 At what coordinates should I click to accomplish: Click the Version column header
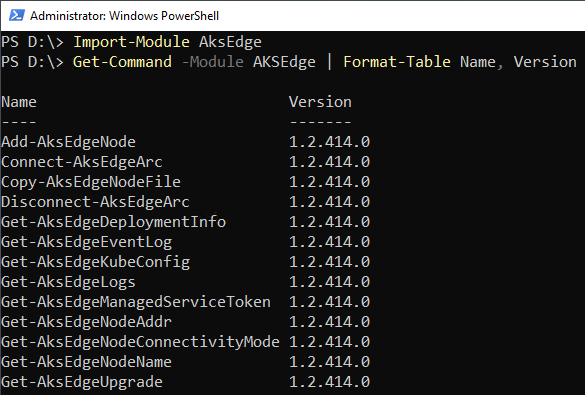click(x=320, y=102)
